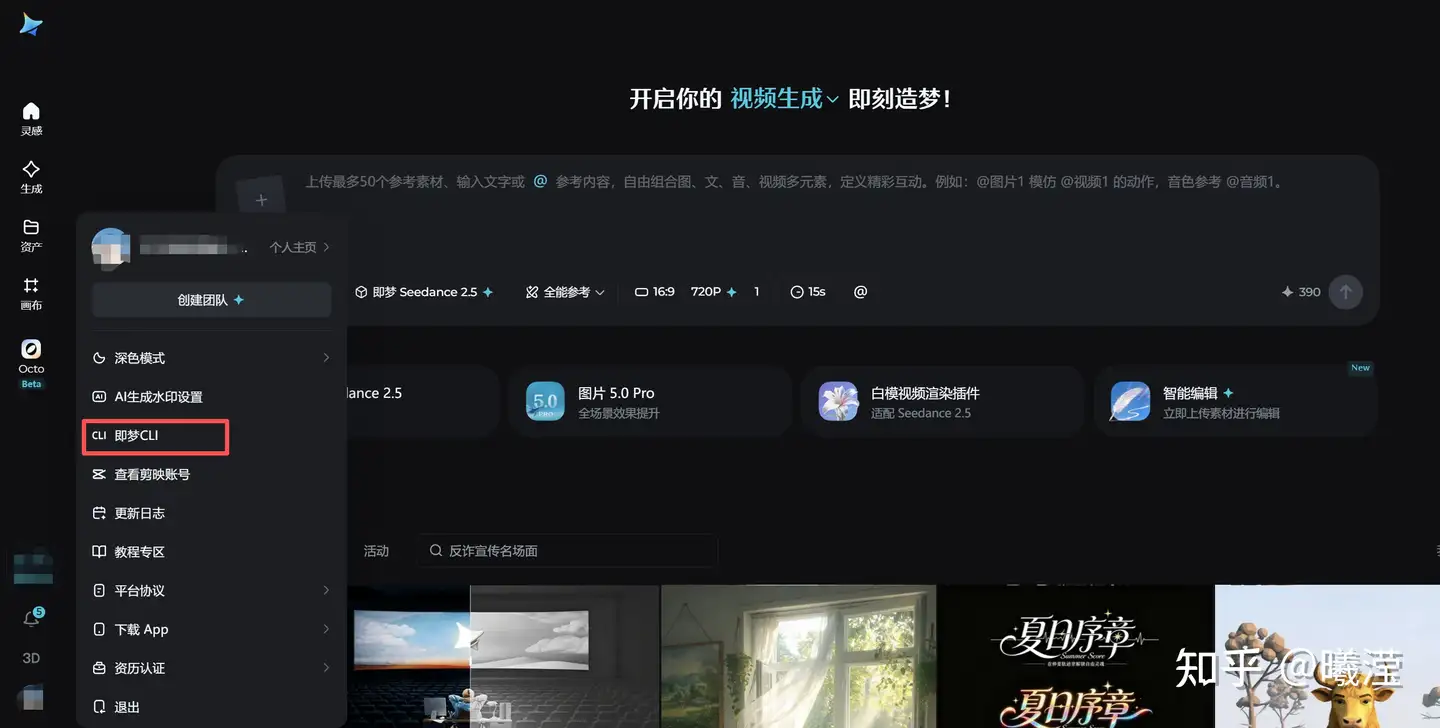Screen dimensions: 1440x728
Task: Open 个人主页 profile link
Action: click(x=300, y=247)
